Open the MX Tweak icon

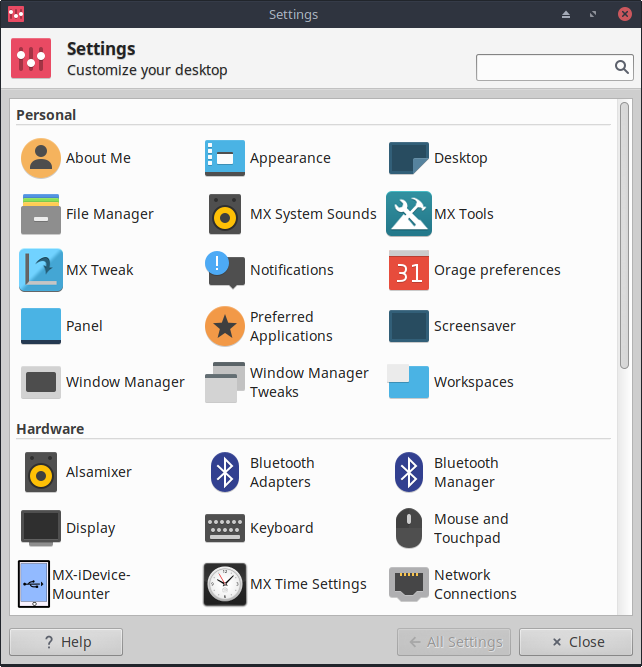tap(41, 270)
